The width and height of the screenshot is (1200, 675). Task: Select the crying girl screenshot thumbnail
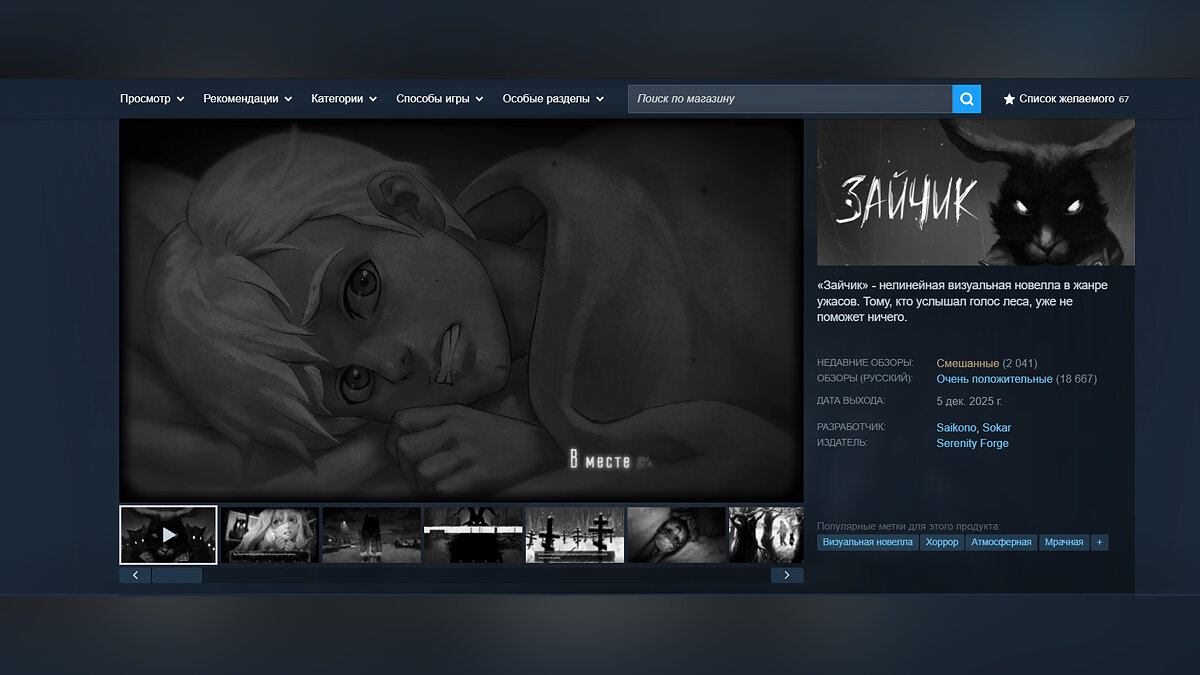coord(270,535)
